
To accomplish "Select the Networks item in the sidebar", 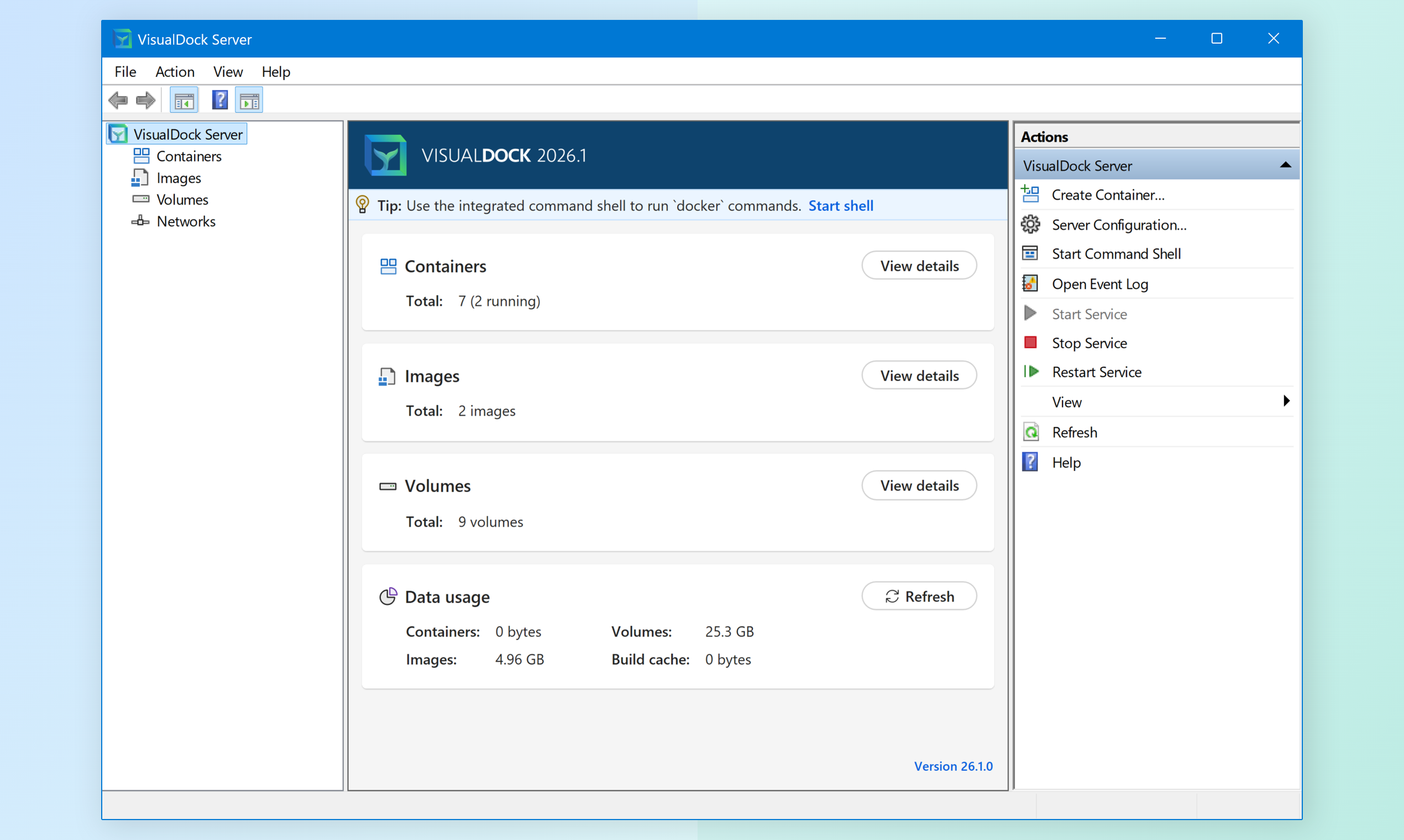I will click(186, 221).
